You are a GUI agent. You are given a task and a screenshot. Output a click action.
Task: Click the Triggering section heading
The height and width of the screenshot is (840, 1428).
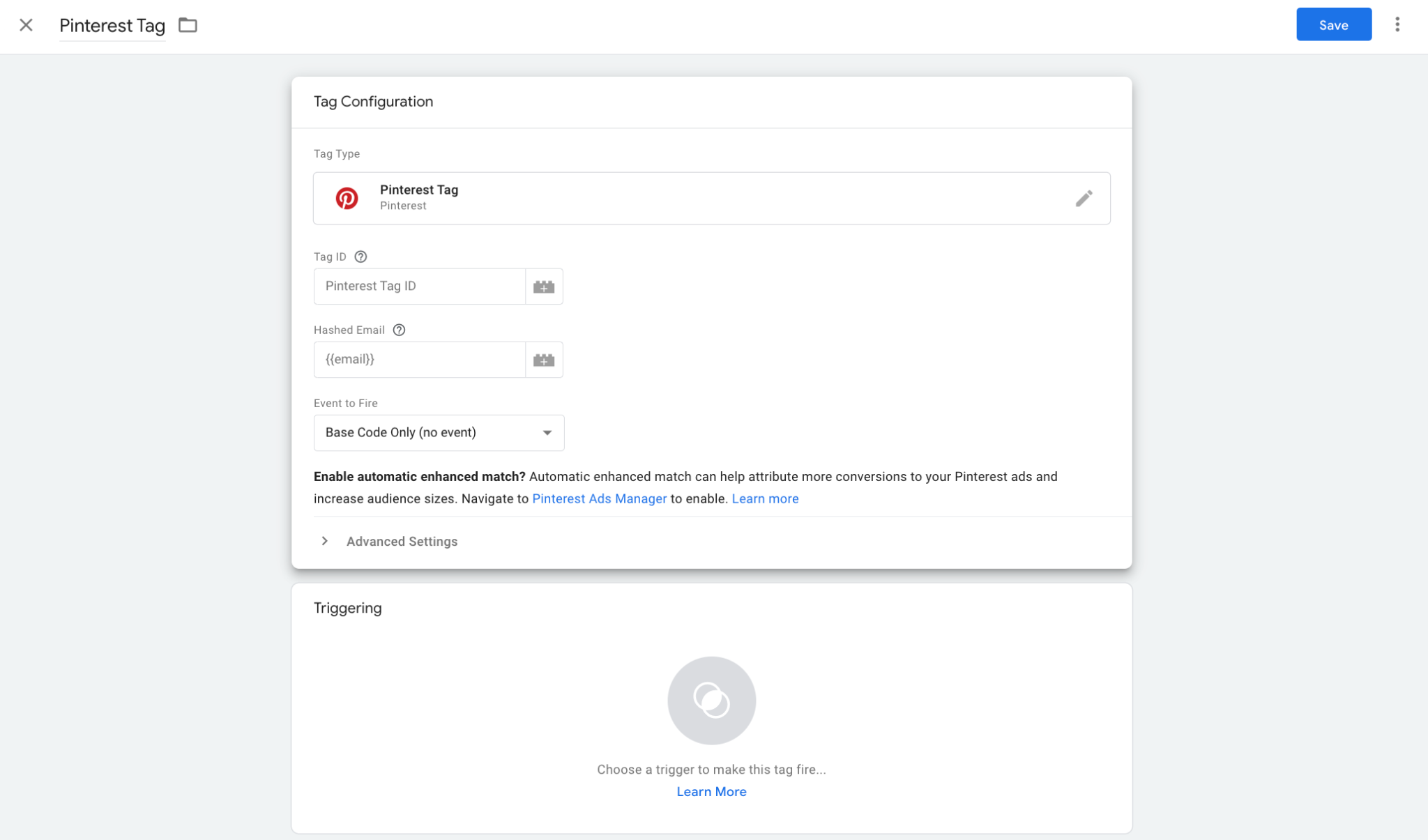coord(347,608)
